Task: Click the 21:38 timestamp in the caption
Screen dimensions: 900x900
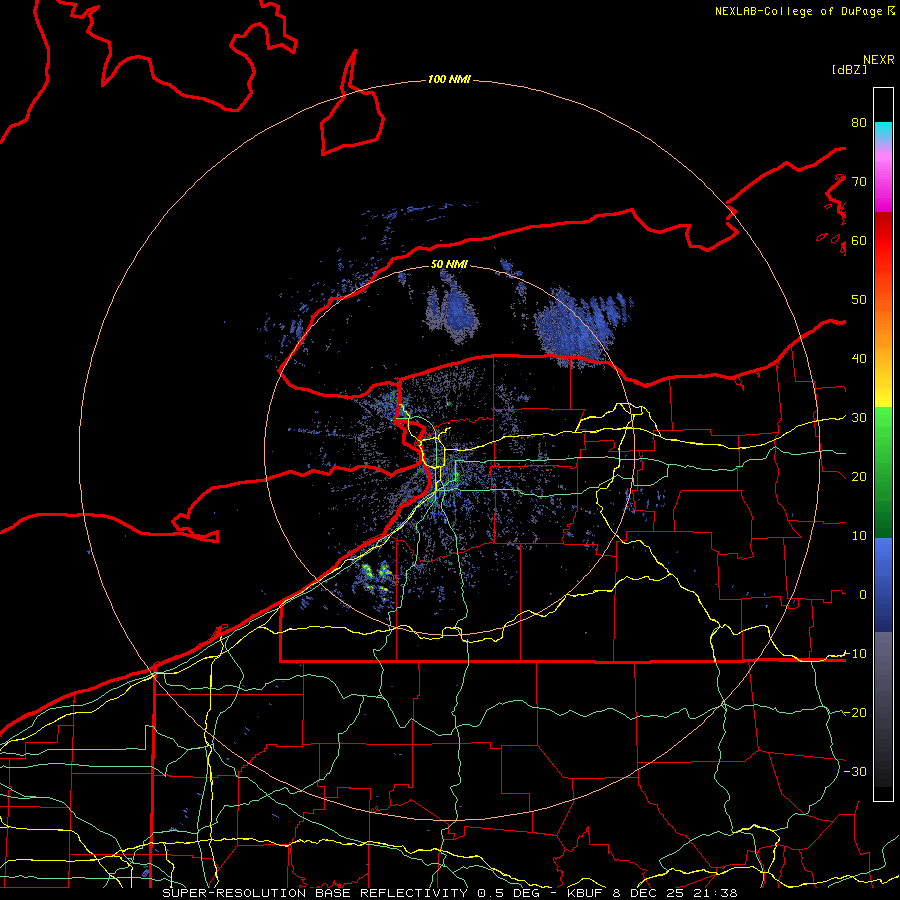Action: [x=715, y=893]
